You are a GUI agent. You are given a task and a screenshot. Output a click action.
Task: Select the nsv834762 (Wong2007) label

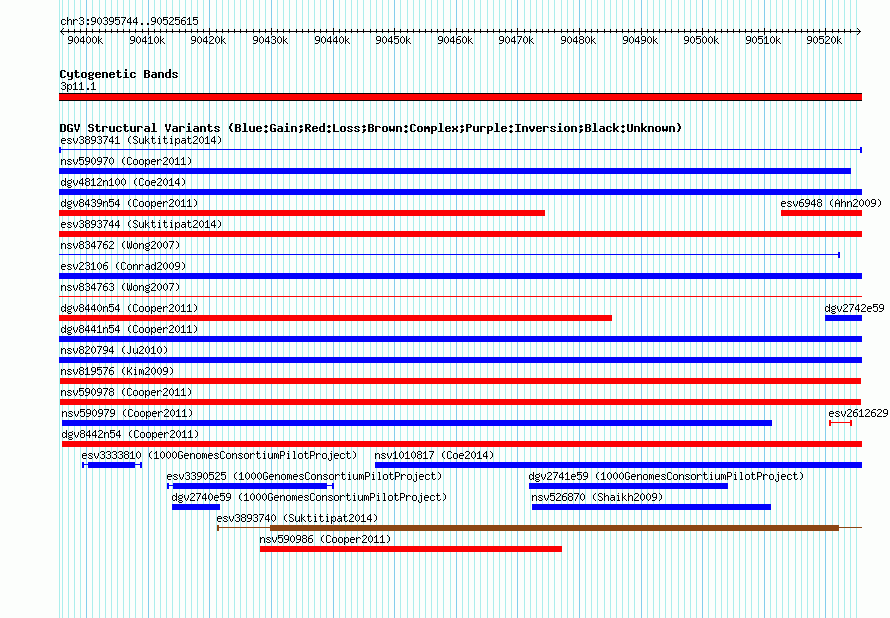pos(120,245)
